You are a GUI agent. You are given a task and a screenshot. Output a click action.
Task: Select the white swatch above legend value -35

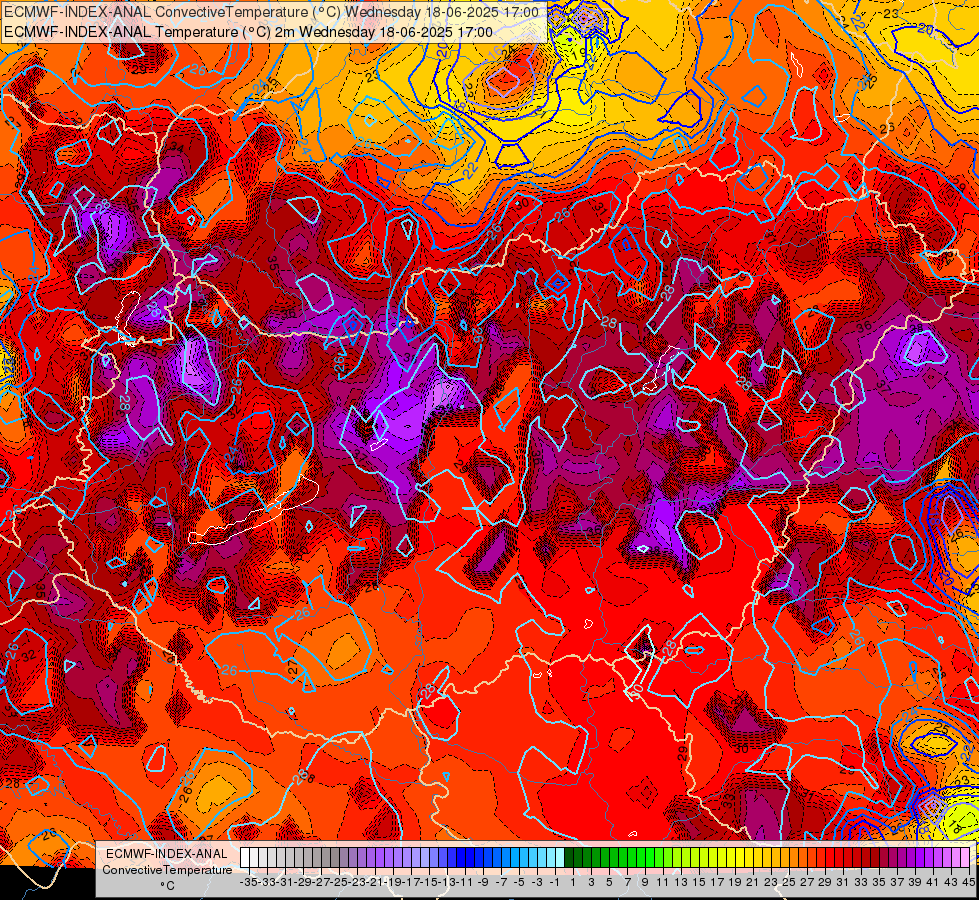245,858
